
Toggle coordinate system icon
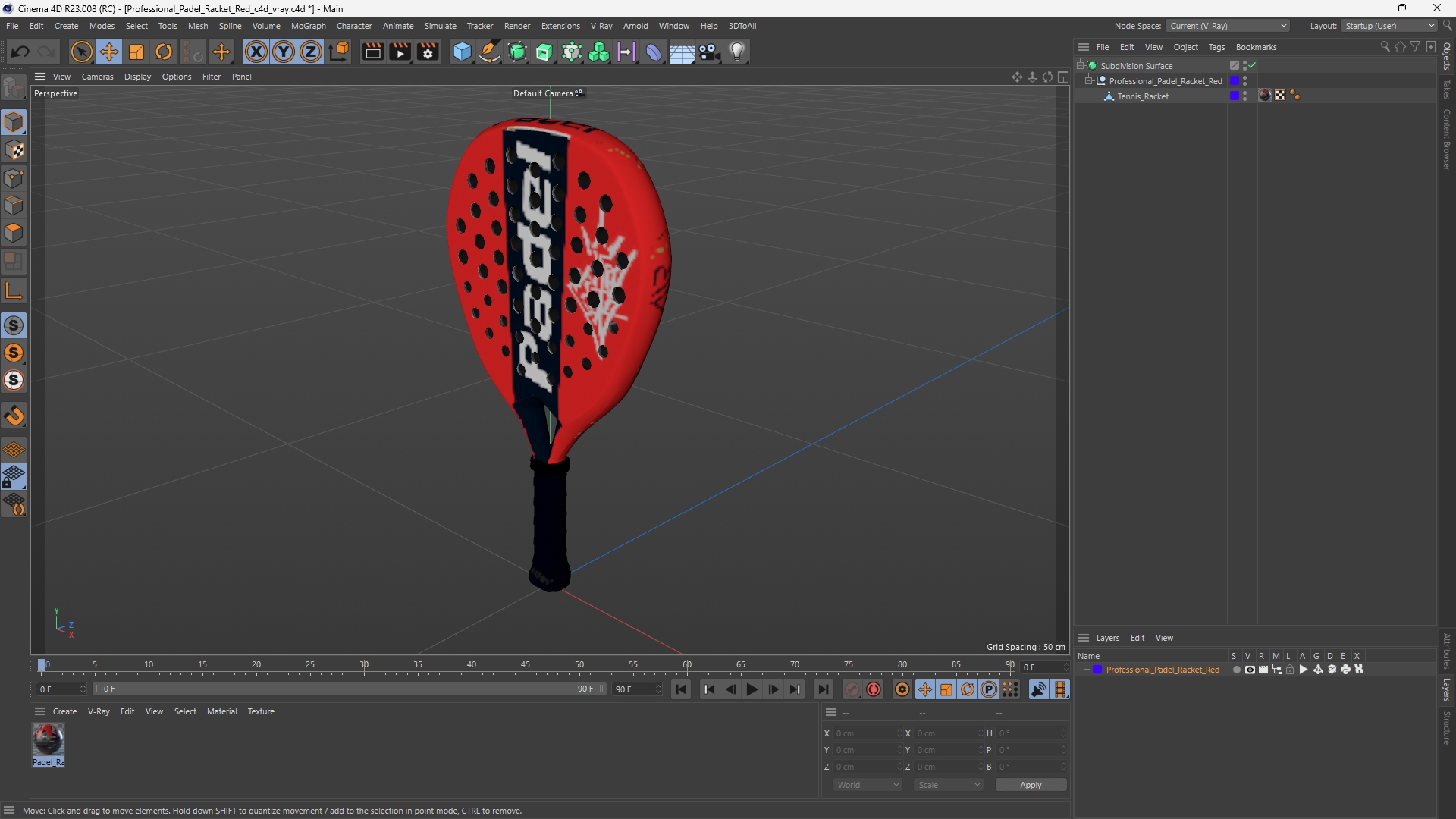click(x=340, y=52)
